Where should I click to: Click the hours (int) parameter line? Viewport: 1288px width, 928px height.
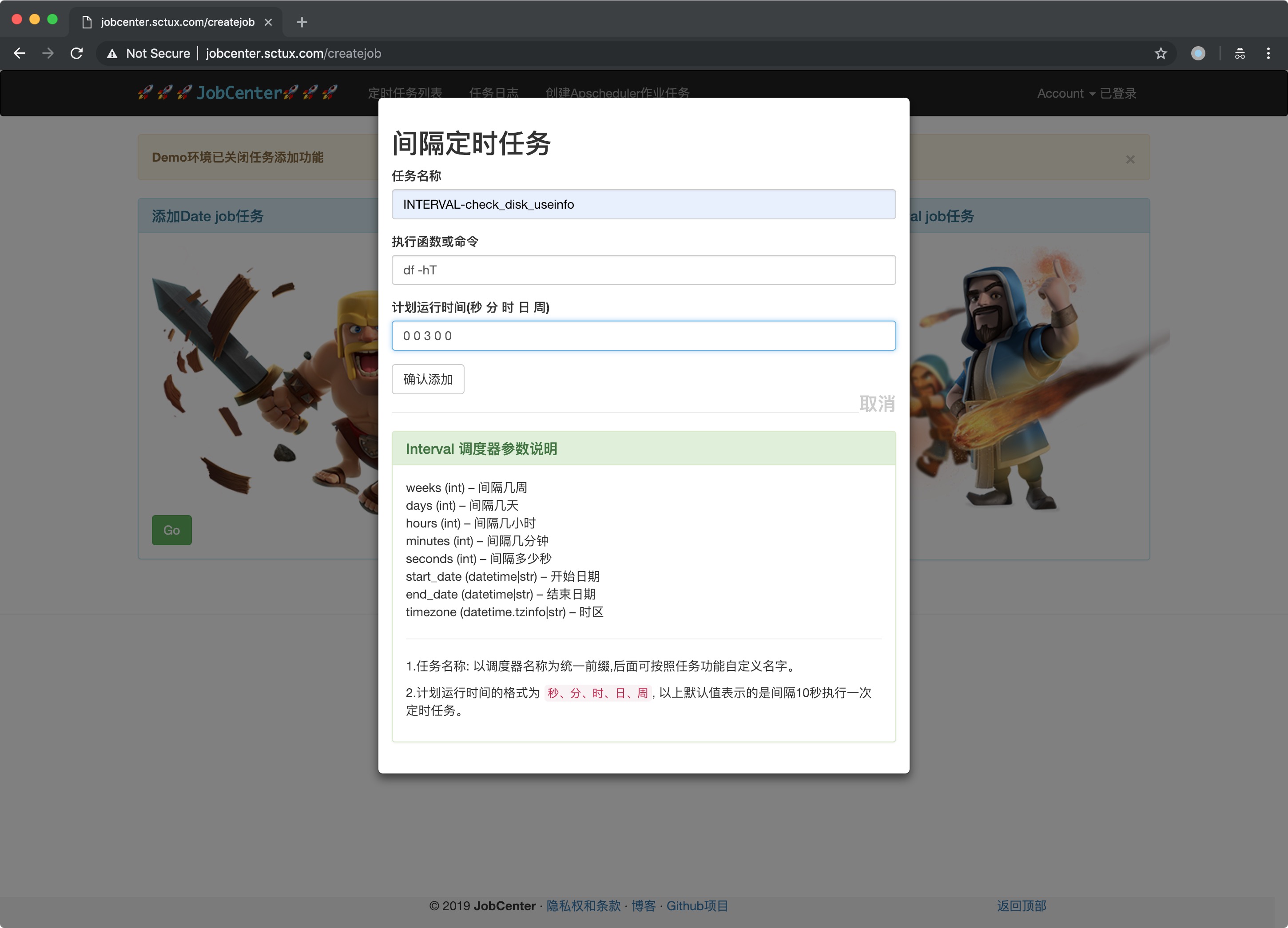471,523
